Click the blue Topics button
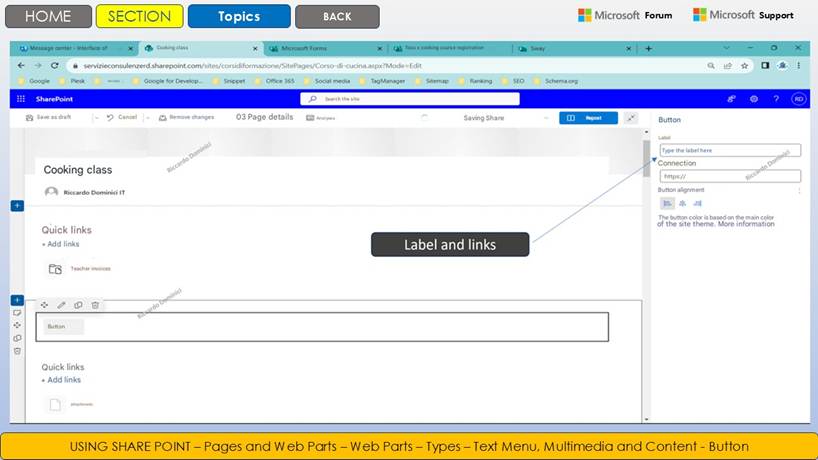 pos(239,16)
